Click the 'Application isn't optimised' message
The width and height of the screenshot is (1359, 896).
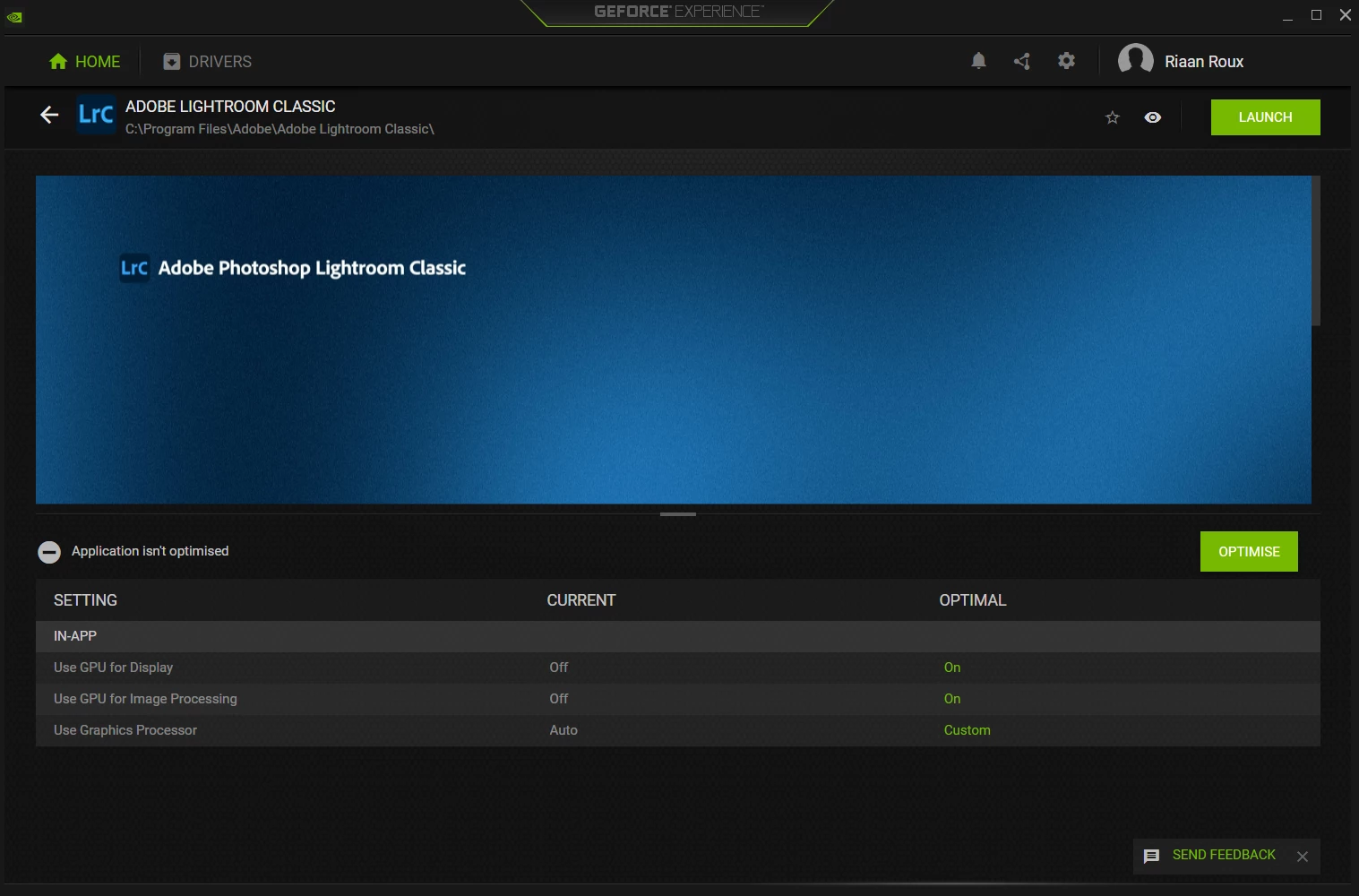[150, 551]
